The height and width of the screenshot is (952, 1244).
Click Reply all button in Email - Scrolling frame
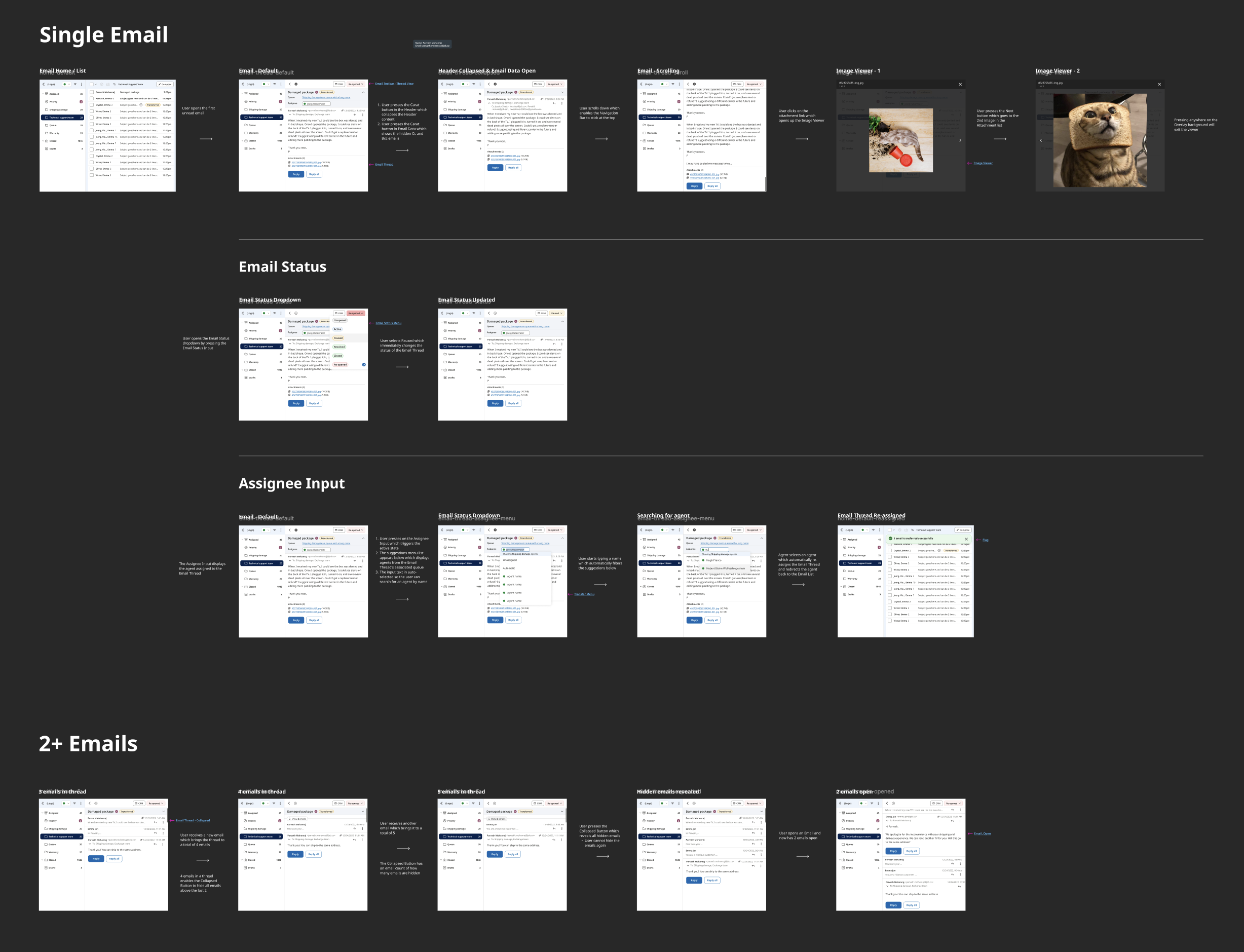point(712,186)
